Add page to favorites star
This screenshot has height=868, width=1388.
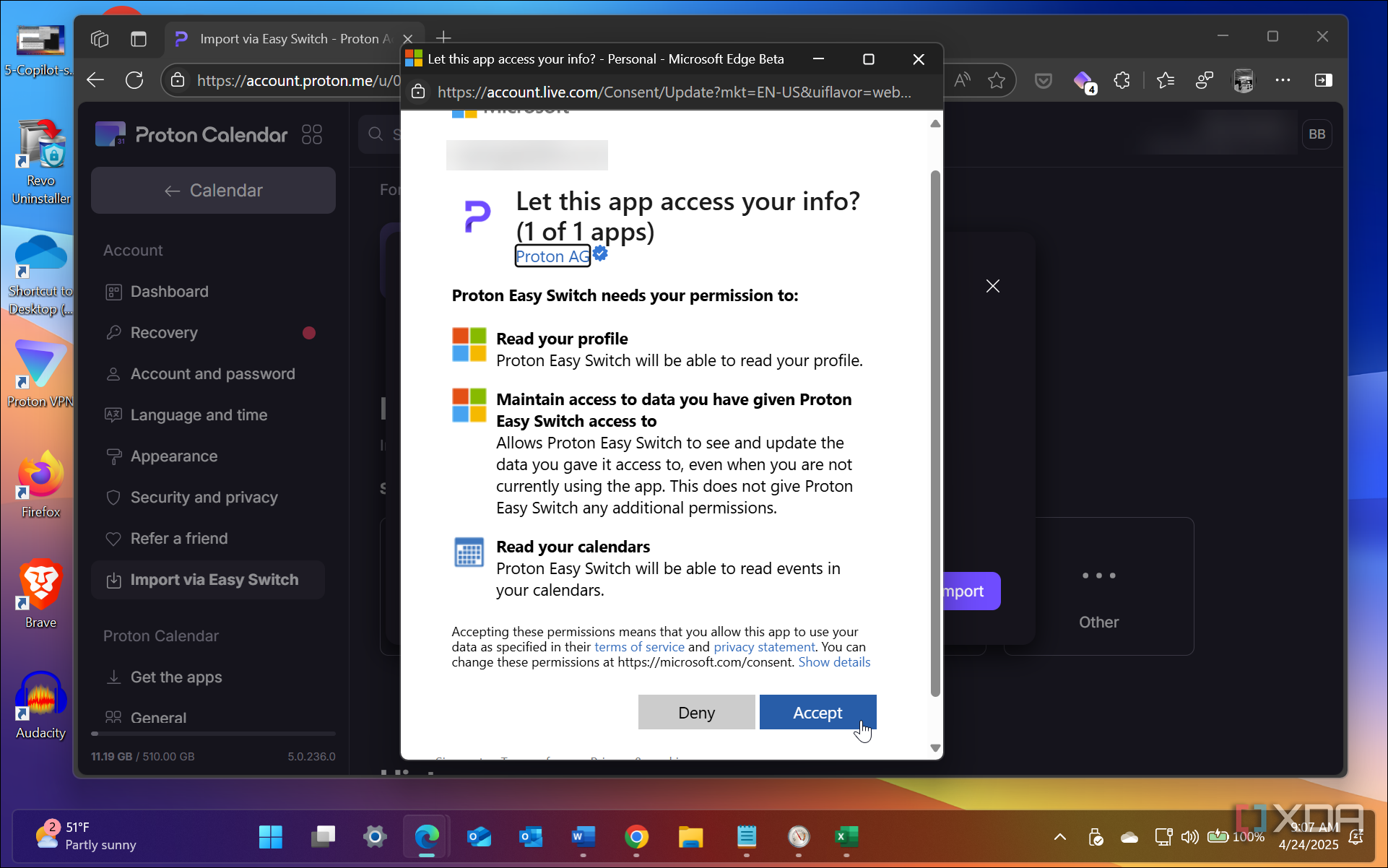(997, 80)
